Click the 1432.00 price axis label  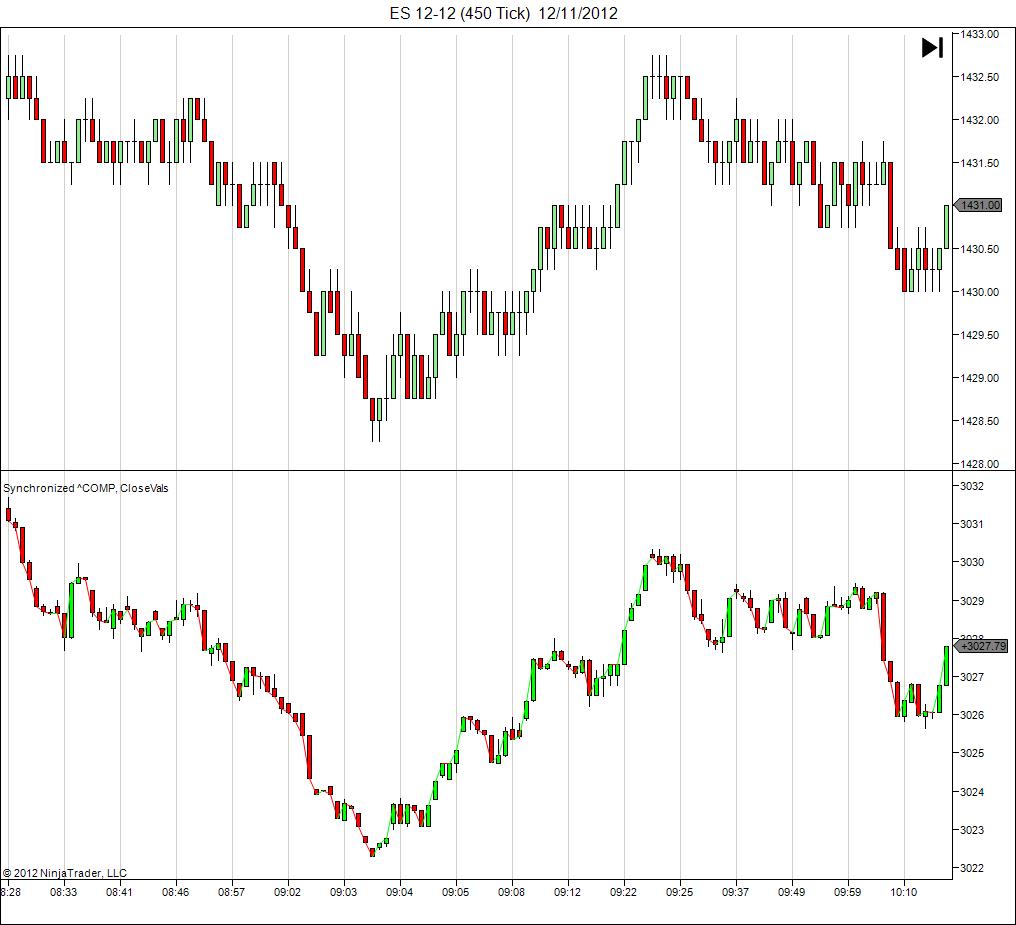point(979,120)
